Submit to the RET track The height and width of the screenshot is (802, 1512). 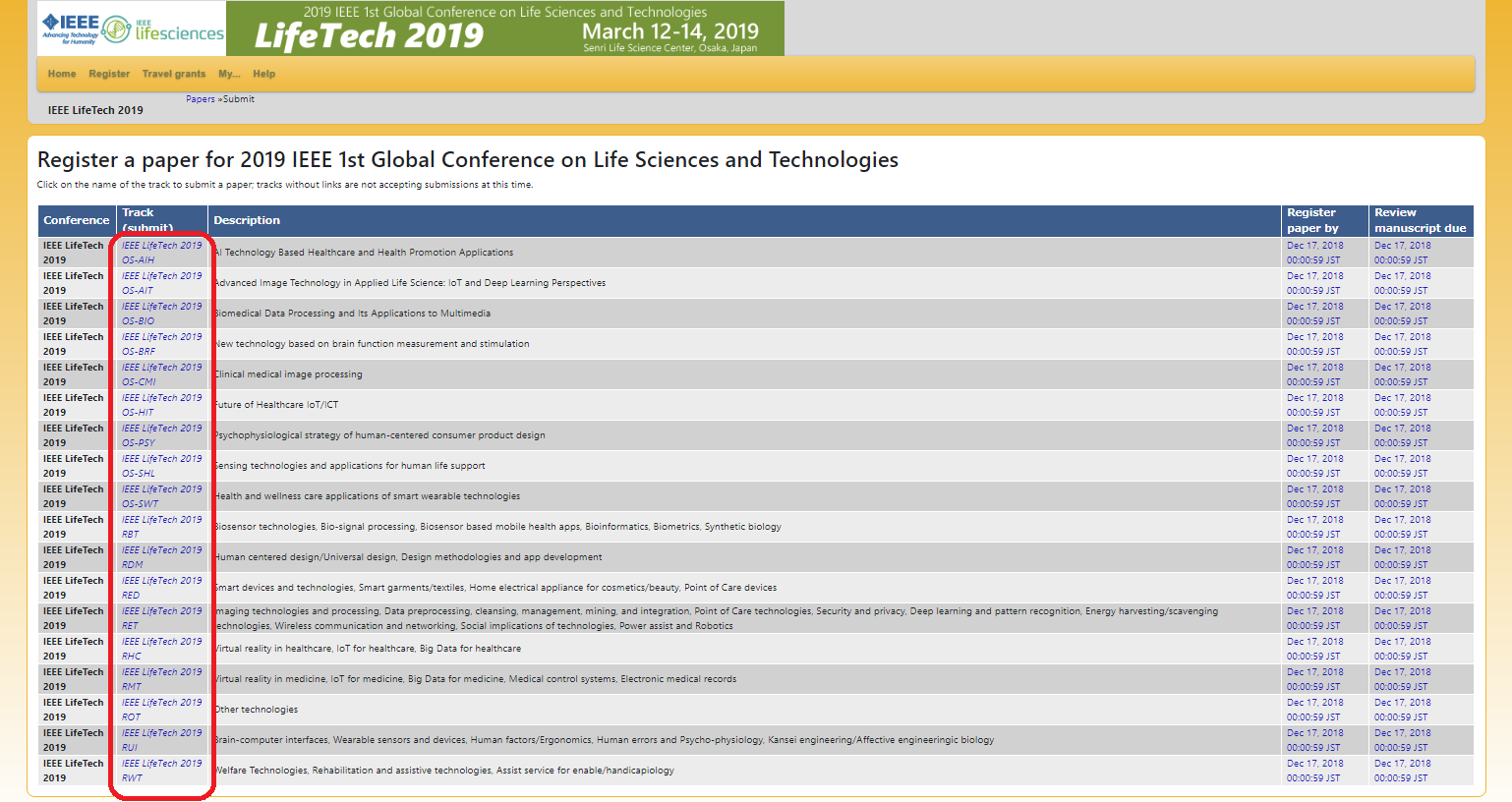coord(161,618)
